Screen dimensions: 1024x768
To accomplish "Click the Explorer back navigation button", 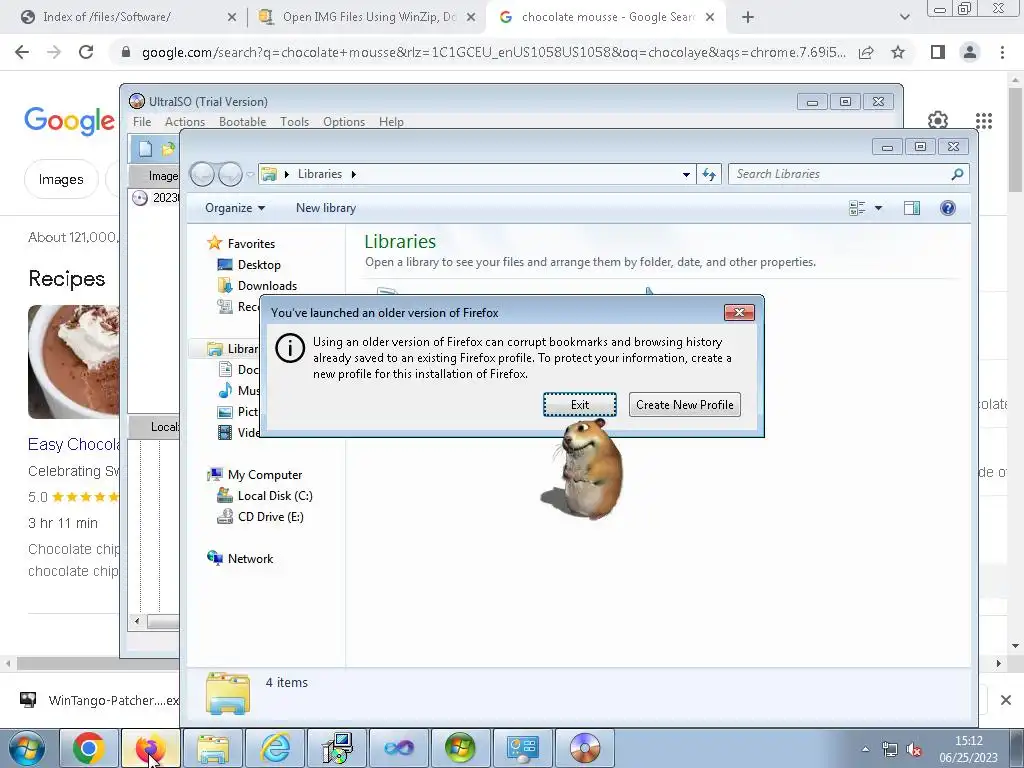I will (202, 174).
